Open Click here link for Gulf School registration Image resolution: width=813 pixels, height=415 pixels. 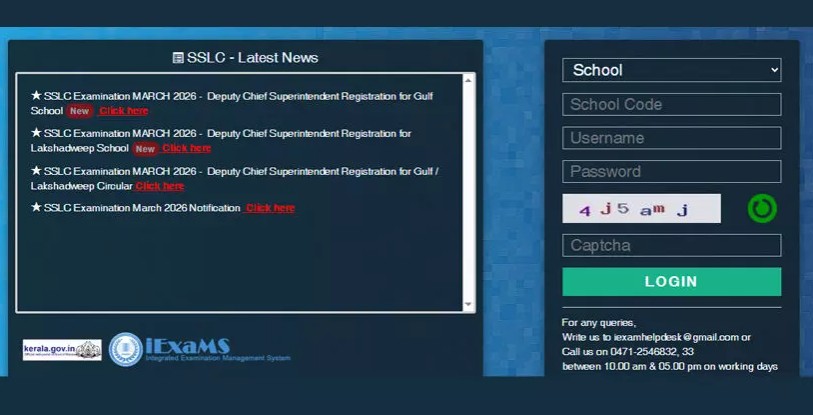point(123,111)
